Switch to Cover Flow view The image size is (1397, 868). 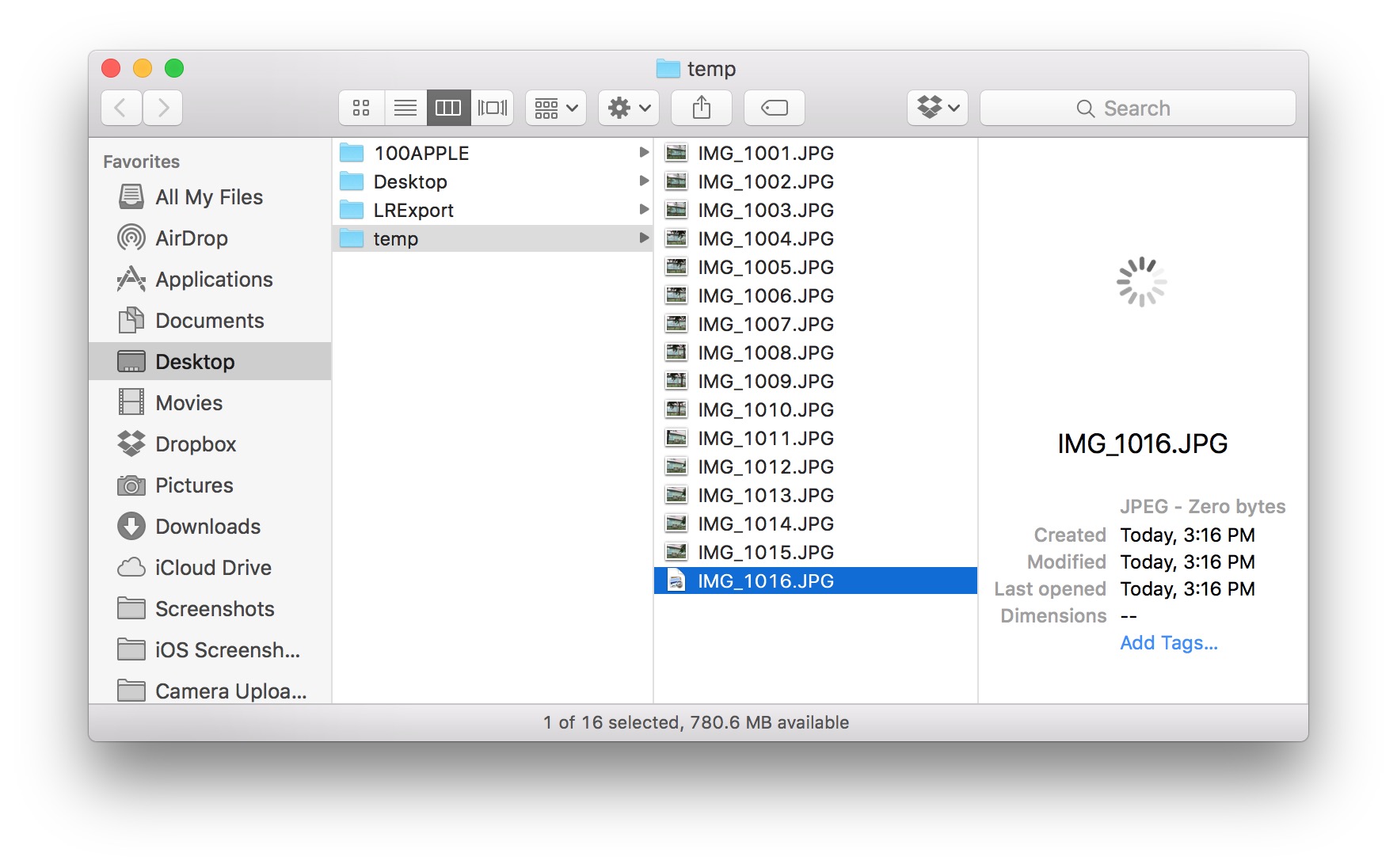(492, 108)
